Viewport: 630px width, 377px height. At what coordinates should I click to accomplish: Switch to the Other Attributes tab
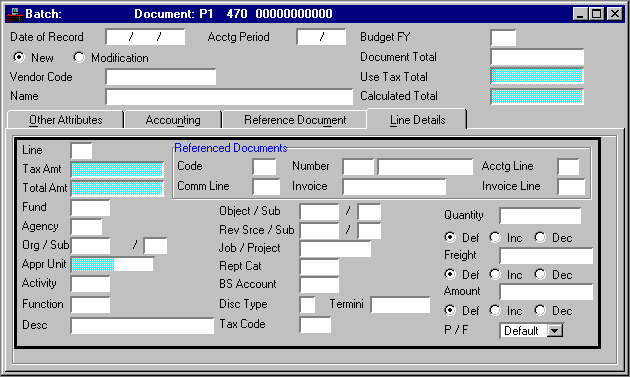(x=65, y=120)
